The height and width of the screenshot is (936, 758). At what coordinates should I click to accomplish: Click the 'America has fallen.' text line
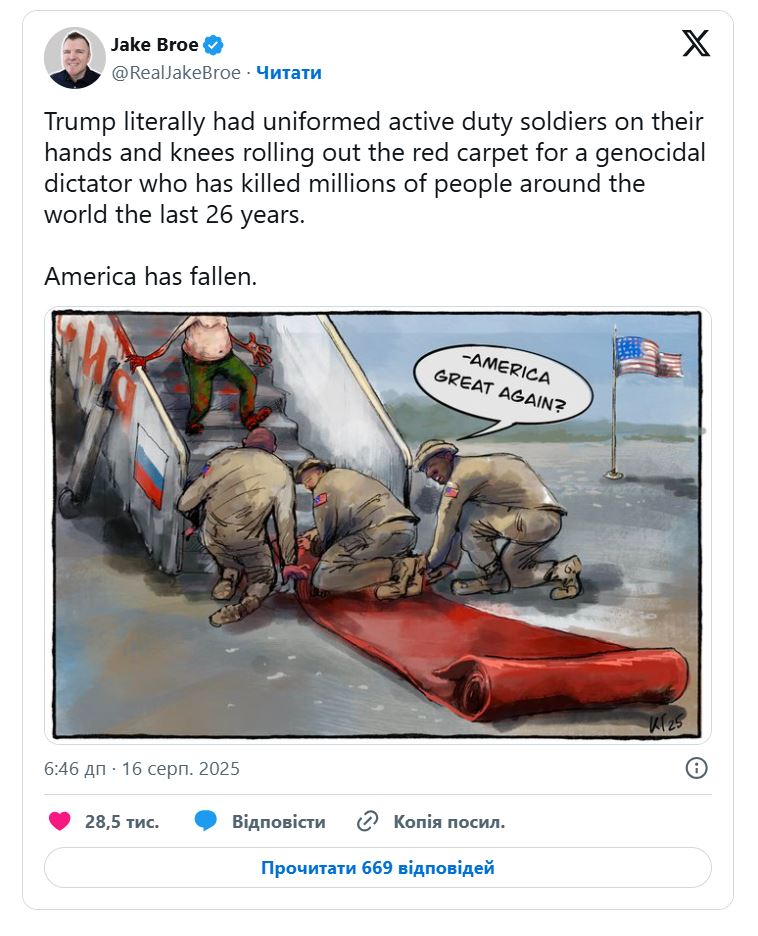[150, 276]
